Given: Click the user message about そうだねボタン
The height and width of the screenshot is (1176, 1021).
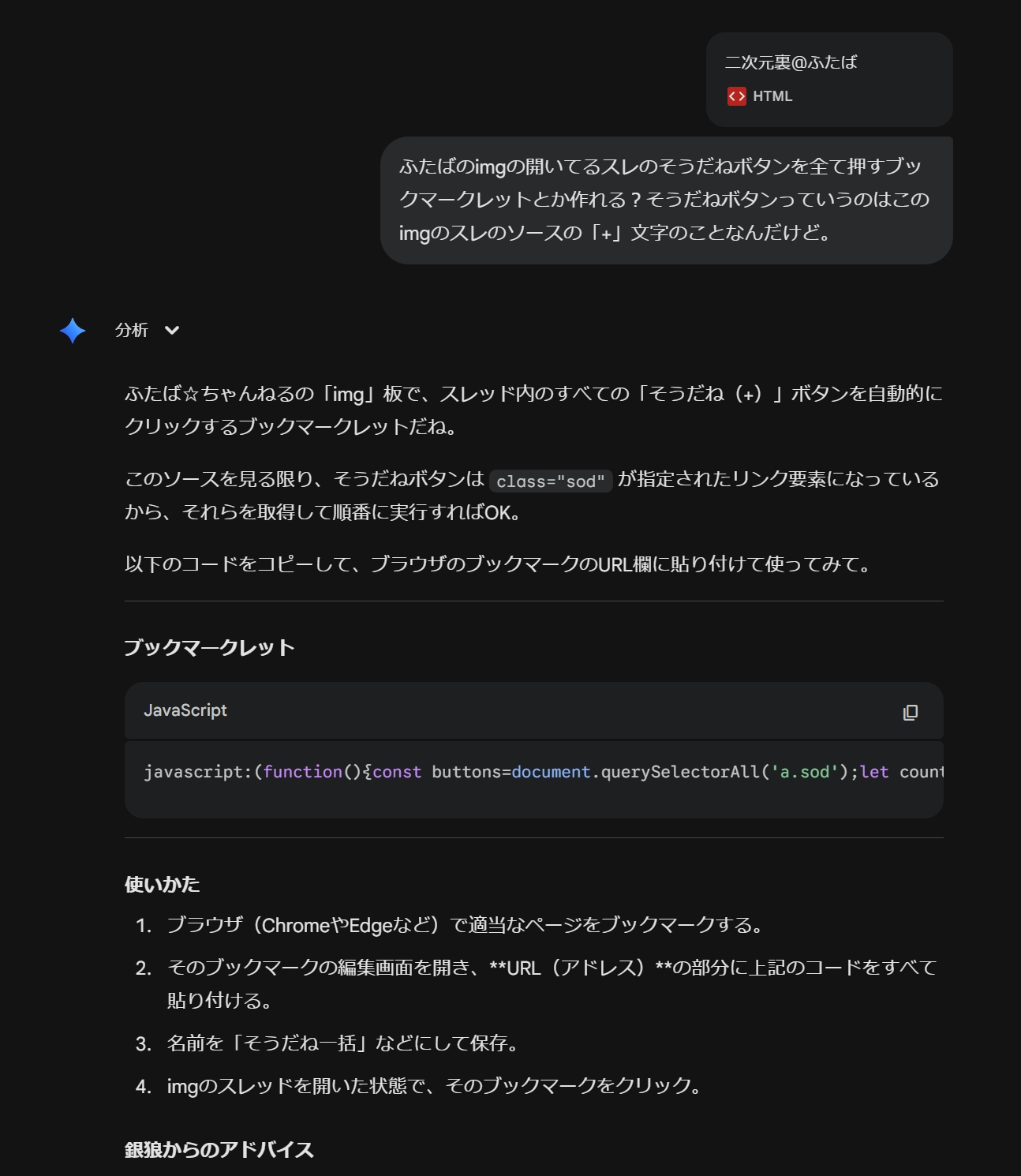Looking at the screenshot, I should point(665,200).
